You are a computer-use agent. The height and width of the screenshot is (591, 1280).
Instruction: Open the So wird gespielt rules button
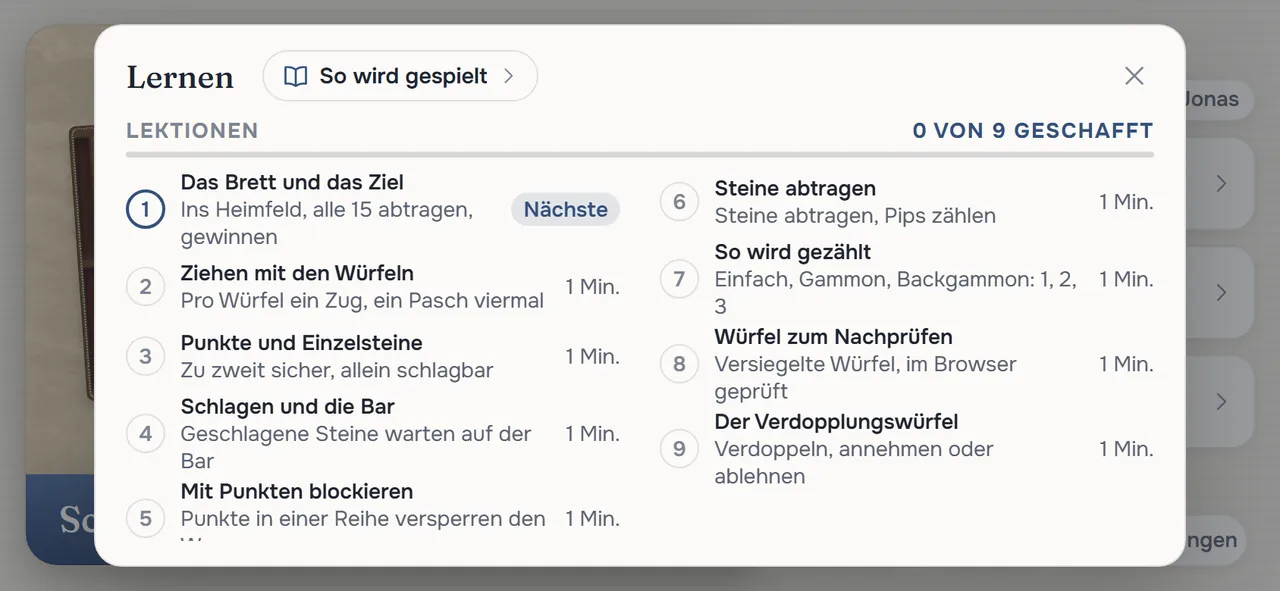click(x=400, y=76)
